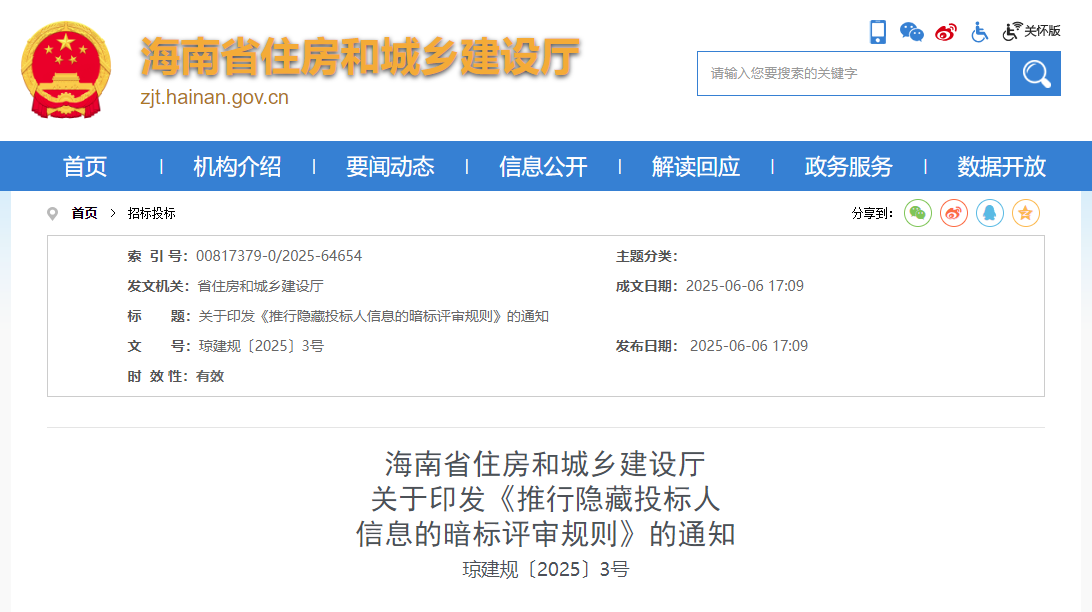The image size is (1092, 612).
Task: Click the 要闻动态 navigation item
Action: click(x=390, y=167)
